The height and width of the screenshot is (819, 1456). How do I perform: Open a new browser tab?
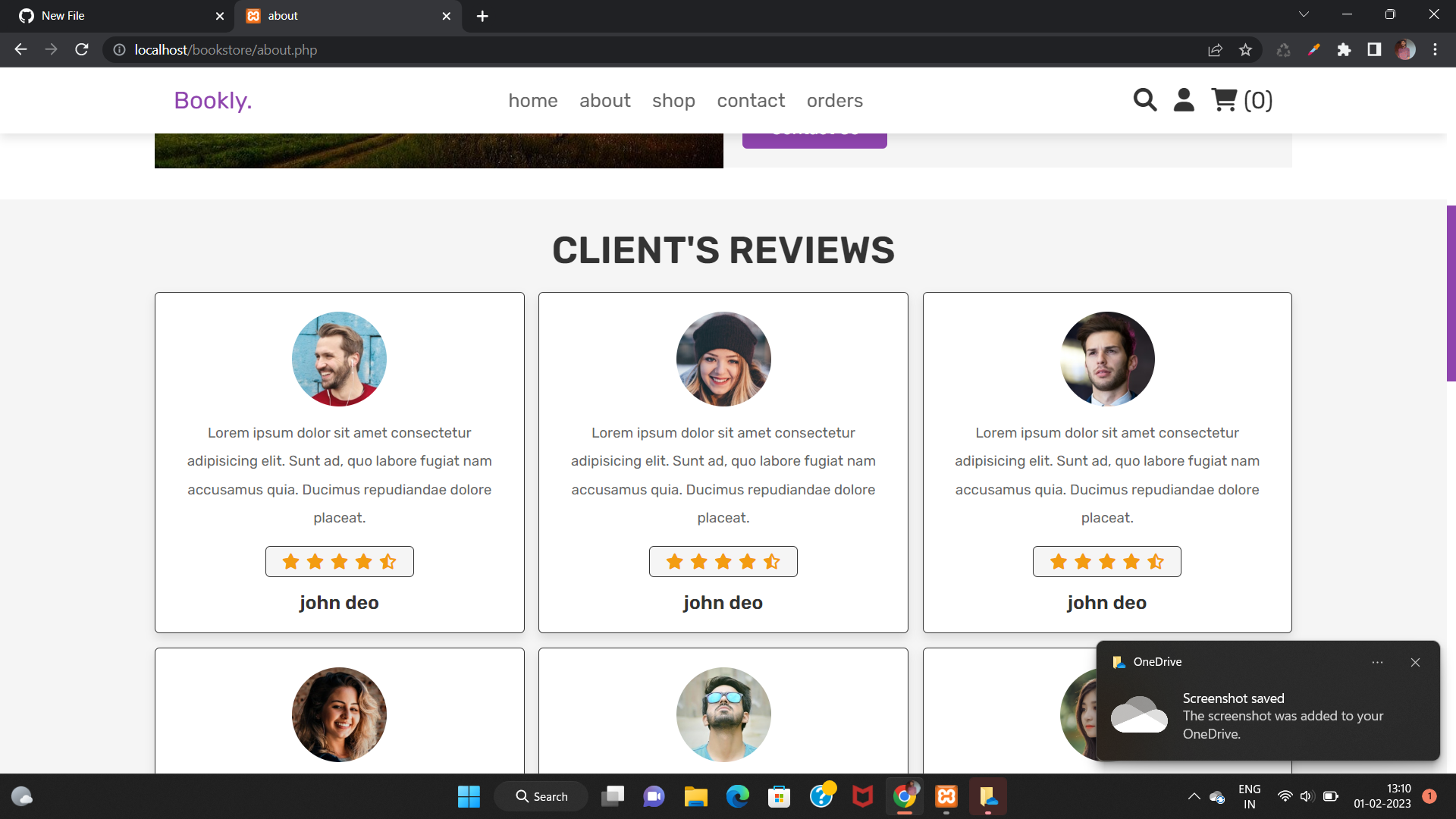[482, 16]
